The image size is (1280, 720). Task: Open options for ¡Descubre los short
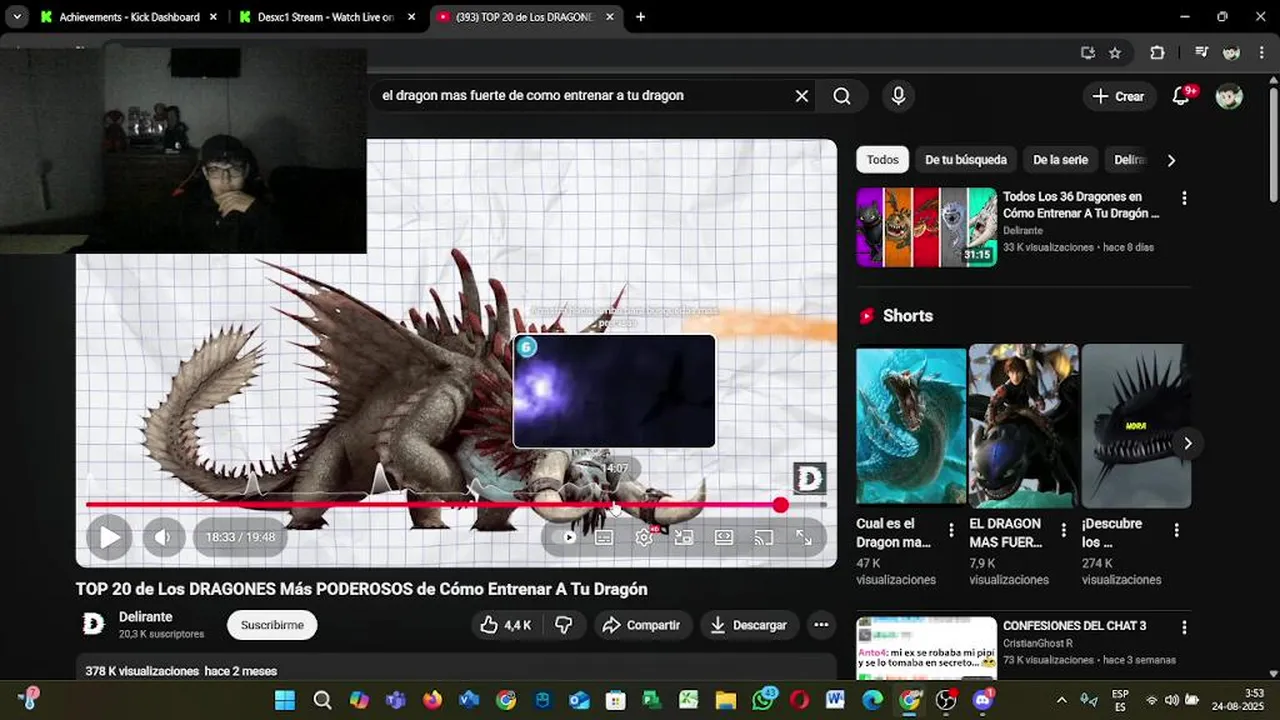click(1176, 530)
